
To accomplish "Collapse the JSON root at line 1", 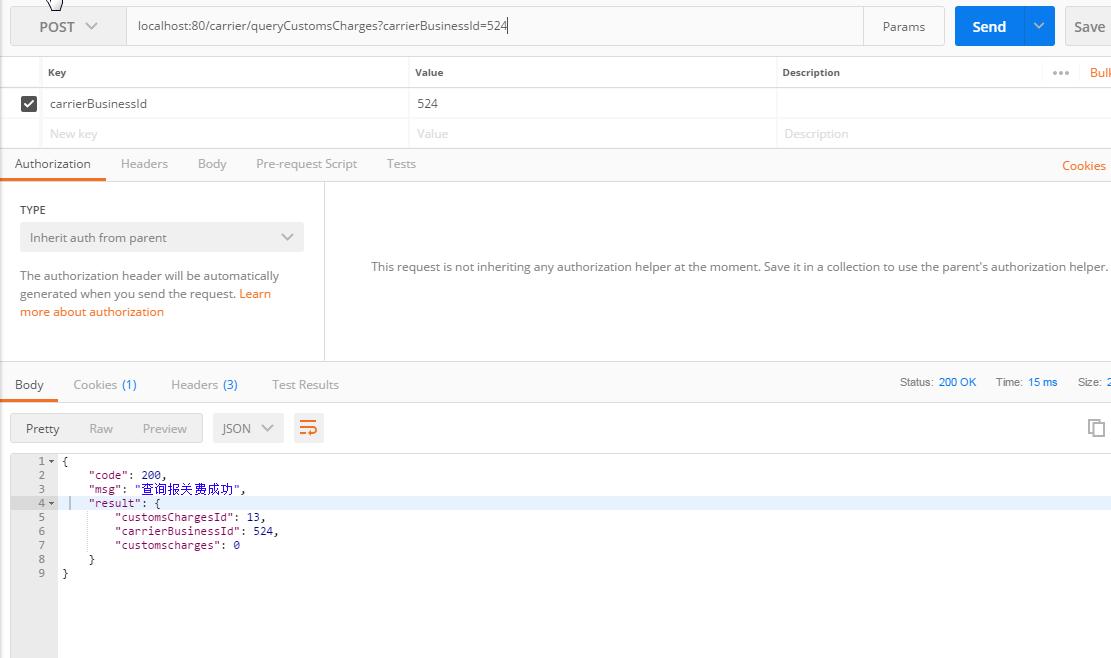I will tap(51, 461).
